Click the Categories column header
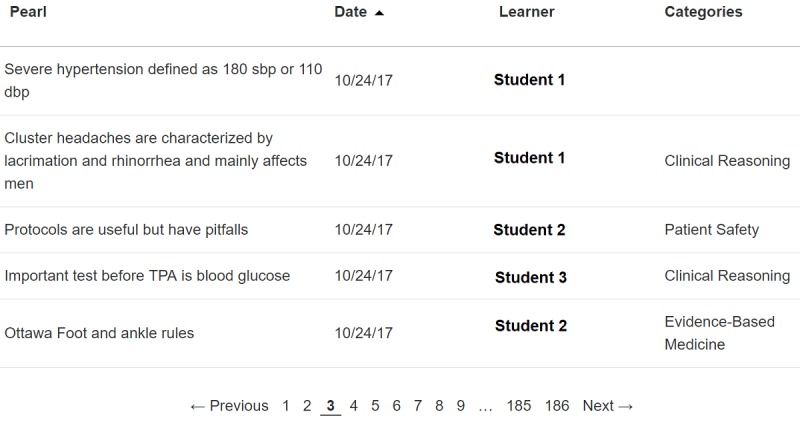The height and width of the screenshot is (426, 800). coord(703,12)
